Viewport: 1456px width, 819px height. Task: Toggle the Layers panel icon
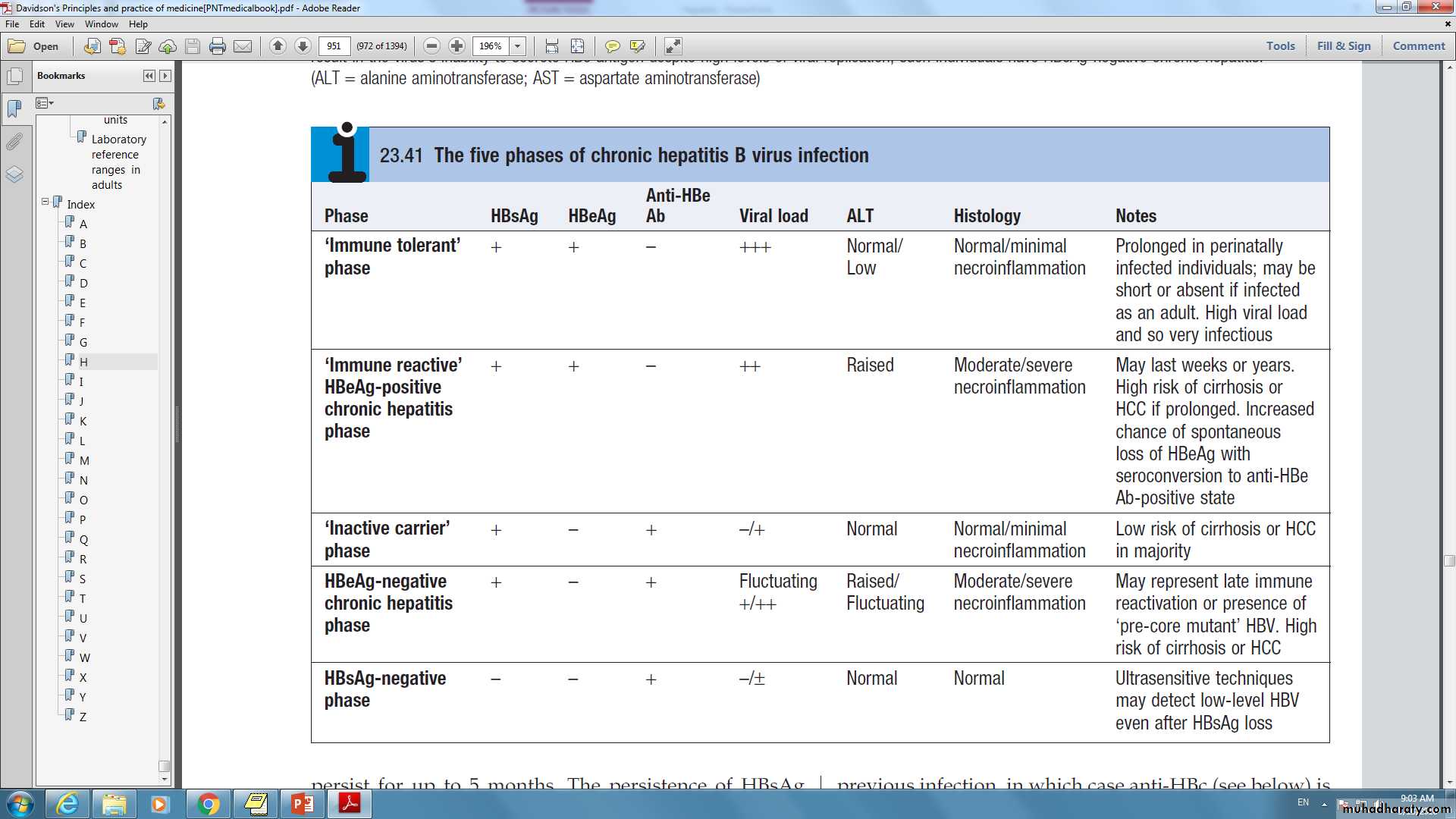point(14,174)
